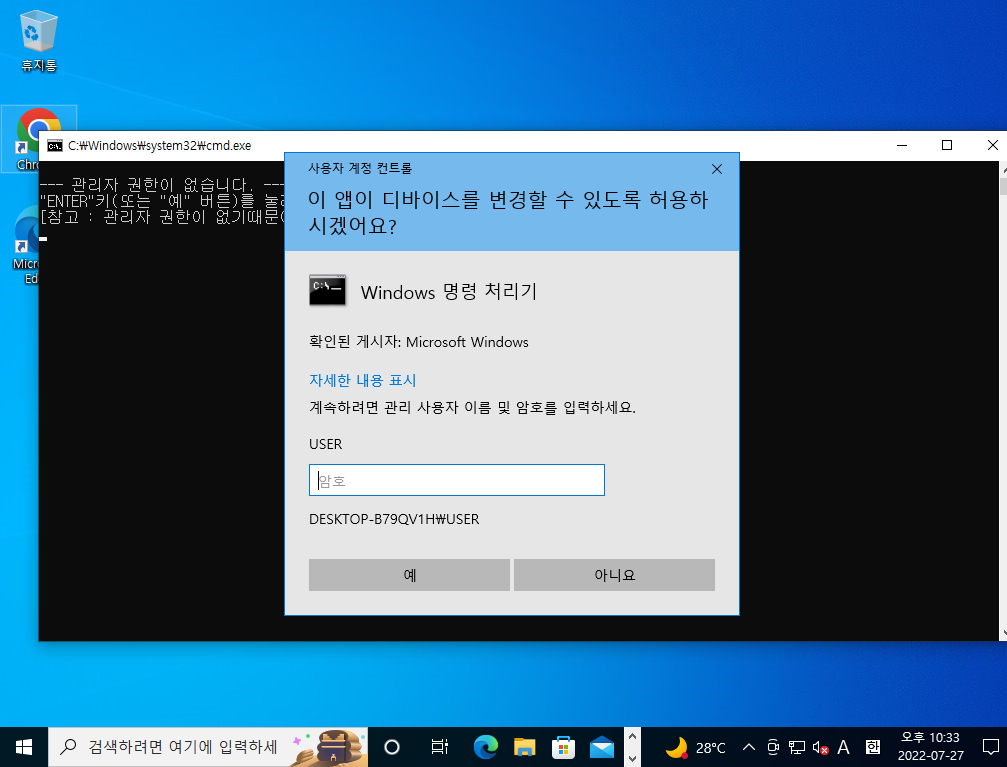Viewport: 1007px width, 767px height.
Task: Open the Windows Start menu
Action: pyautogui.click(x=24, y=747)
